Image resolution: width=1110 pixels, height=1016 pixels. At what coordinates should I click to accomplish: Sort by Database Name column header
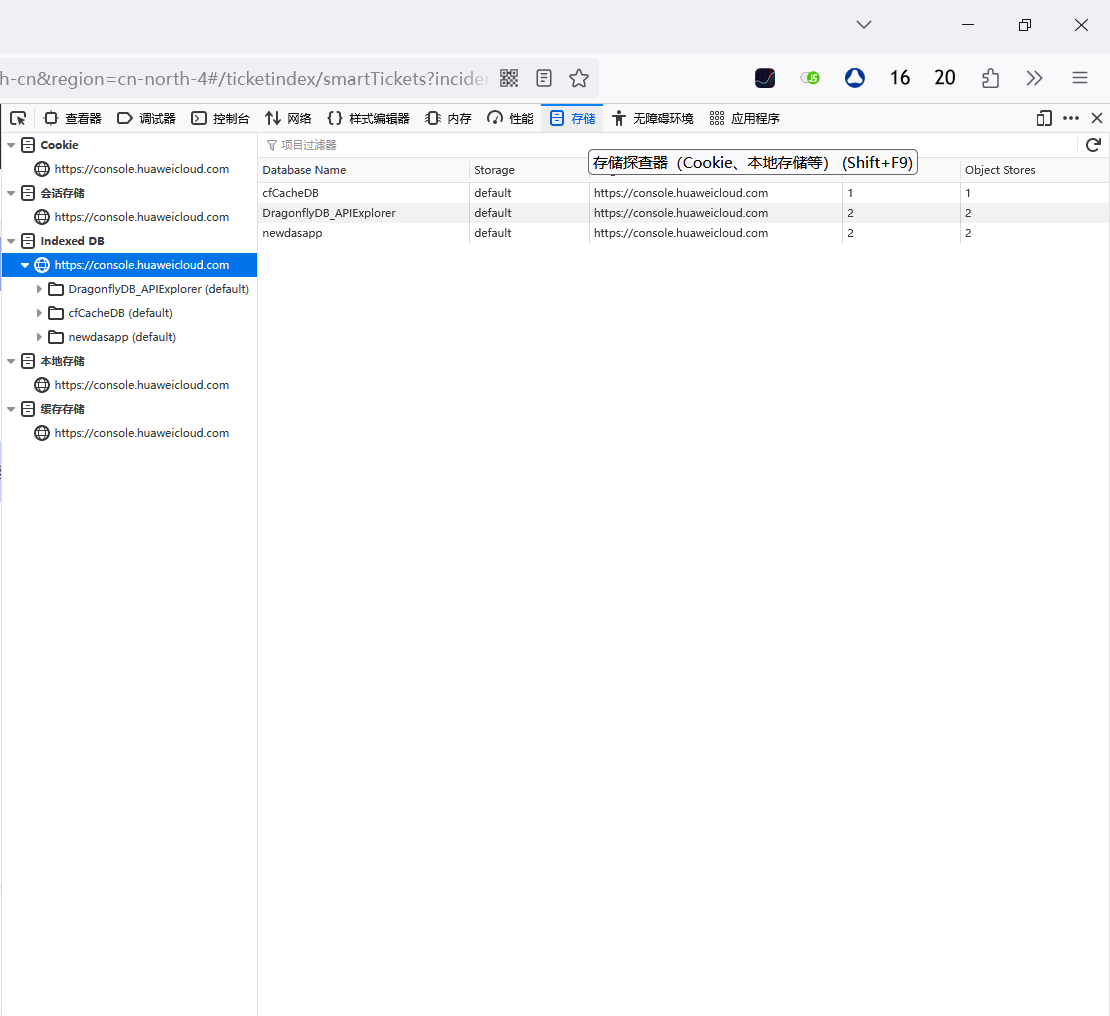click(x=363, y=170)
